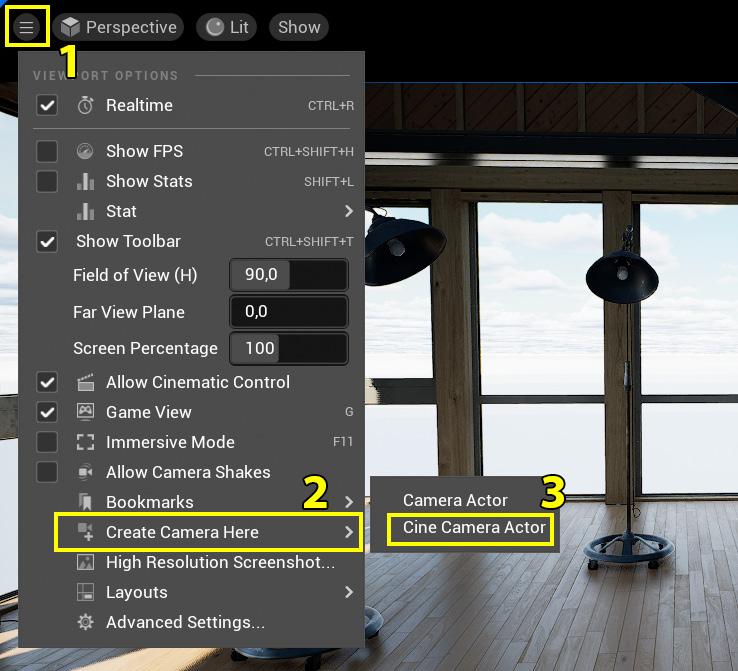The height and width of the screenshot is (671, 738).
Task: Click the Bookmarks icon
Action: pos(85,502)
